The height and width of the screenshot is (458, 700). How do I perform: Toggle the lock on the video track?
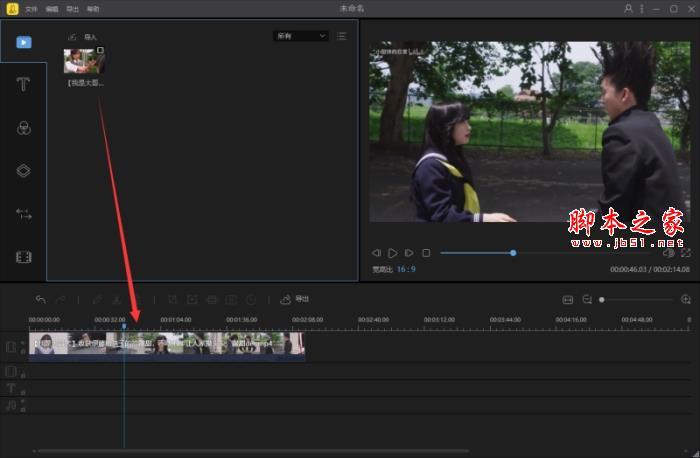point(23,342)
